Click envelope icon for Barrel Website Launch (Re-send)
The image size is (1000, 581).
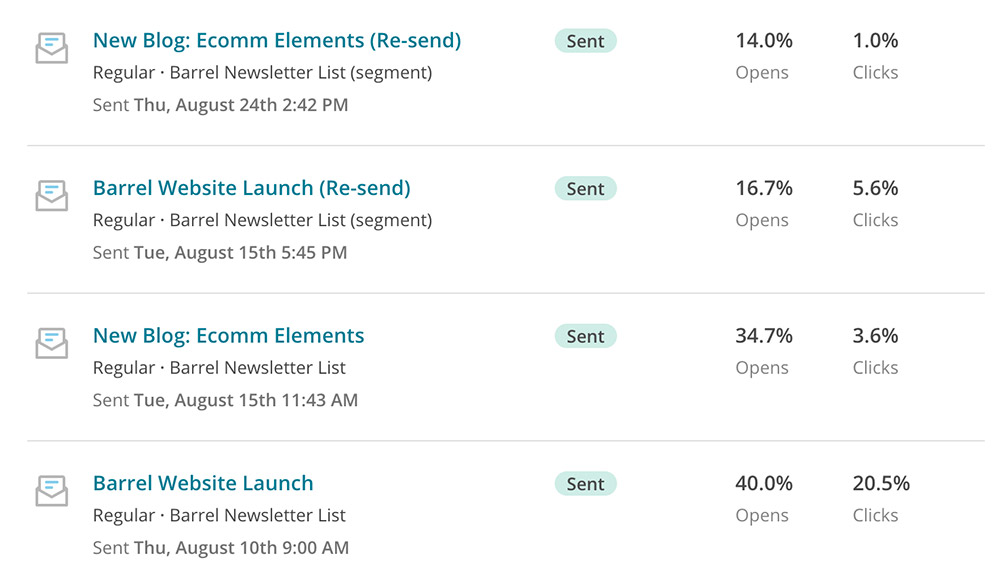click(x=52, y=196)
